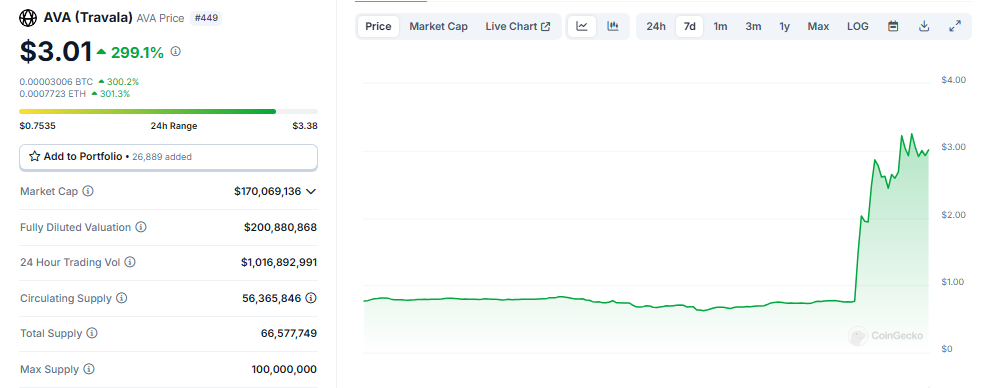Select the Price chart tab

378,26
